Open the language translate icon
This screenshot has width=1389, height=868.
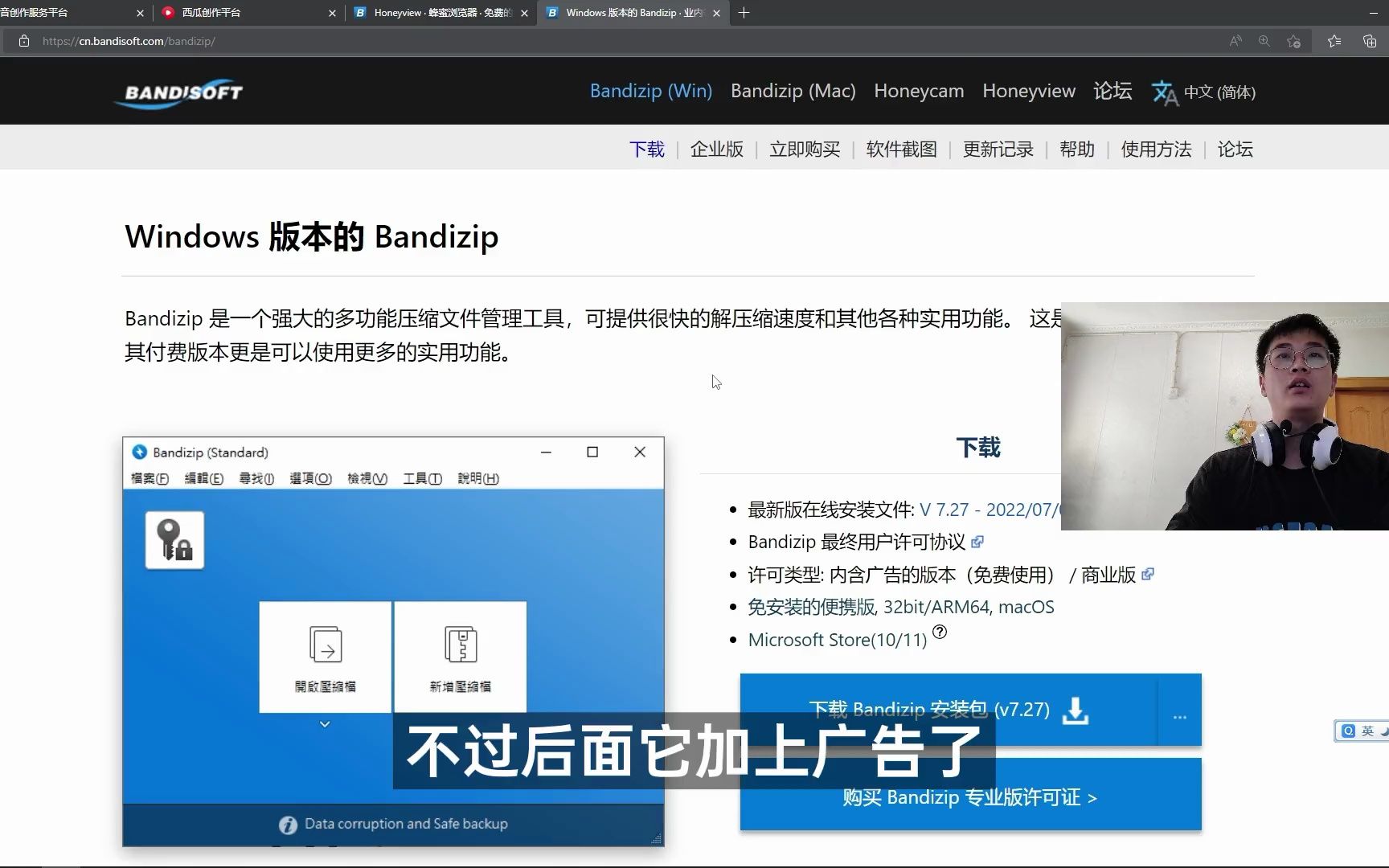(x=1164, y=92)
